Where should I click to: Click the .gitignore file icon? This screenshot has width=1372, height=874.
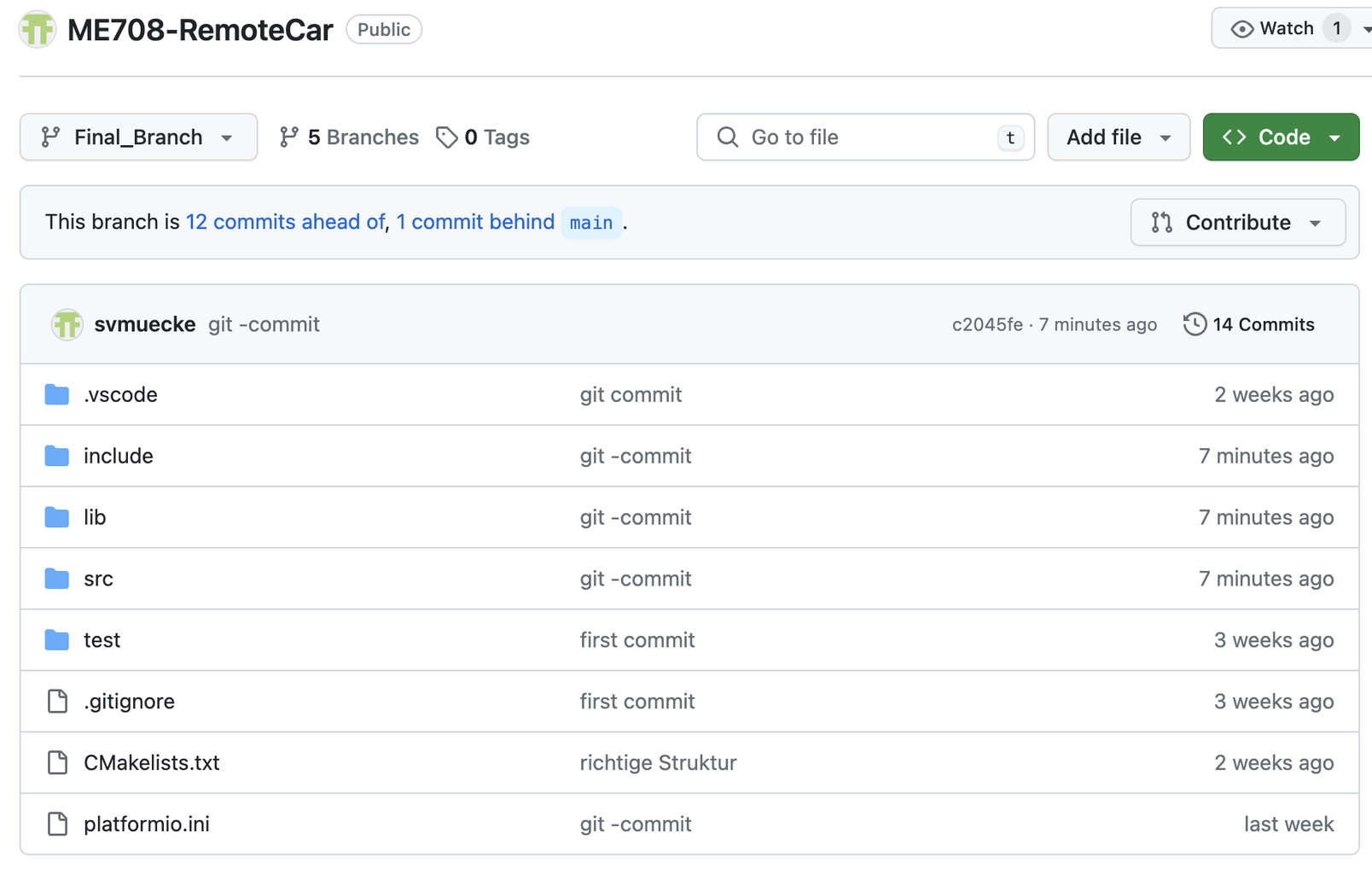tap(57, 702)
